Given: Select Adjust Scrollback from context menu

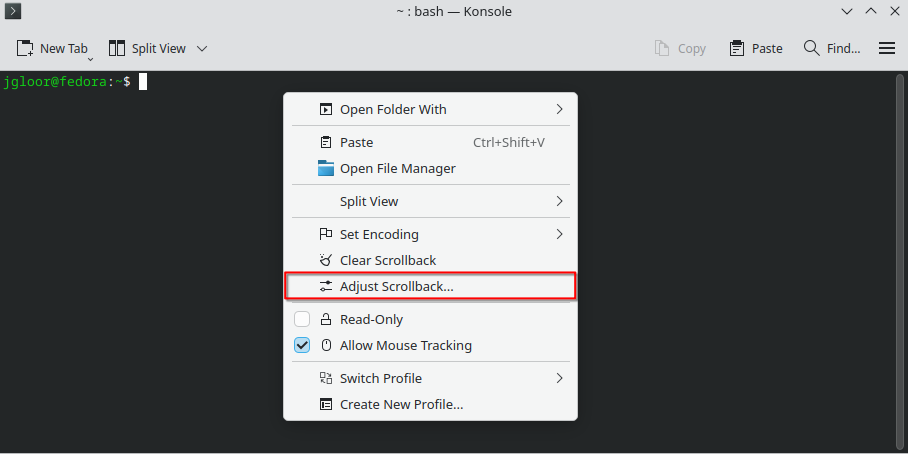Looking at the screenshot, I should pos(396,286).
